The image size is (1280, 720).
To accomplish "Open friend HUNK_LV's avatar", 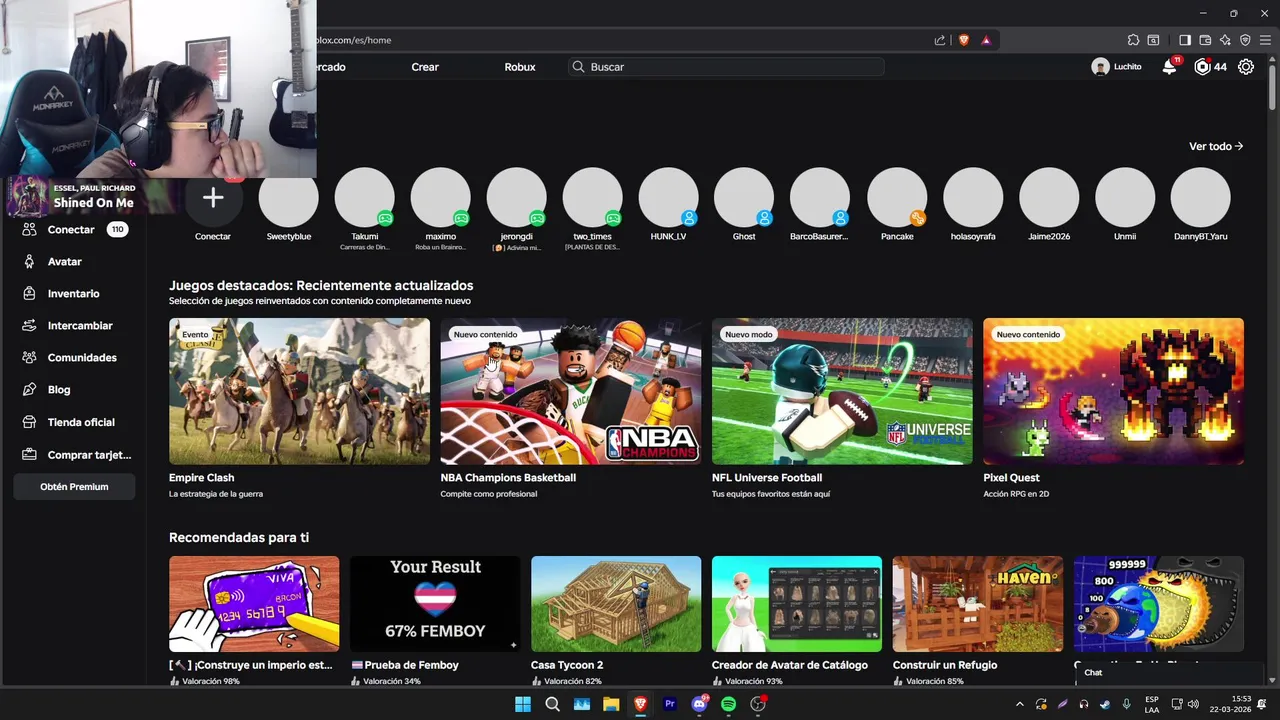I will point(669,197).
